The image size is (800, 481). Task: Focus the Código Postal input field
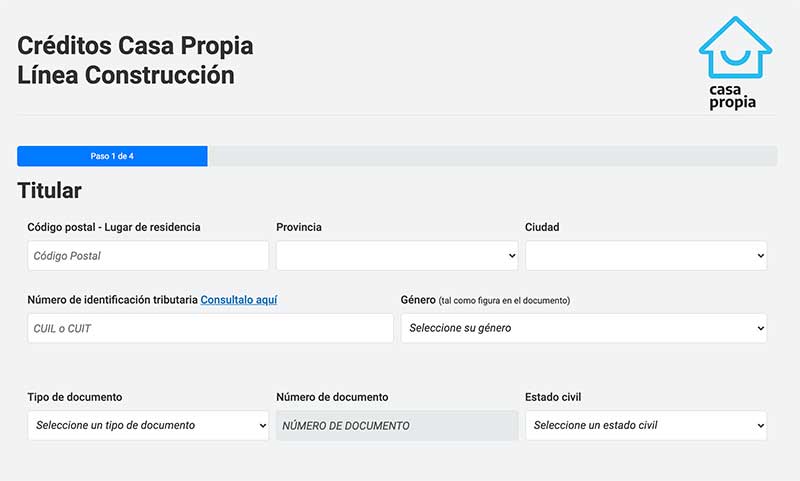pyautogui.click(x=148, y=256)
